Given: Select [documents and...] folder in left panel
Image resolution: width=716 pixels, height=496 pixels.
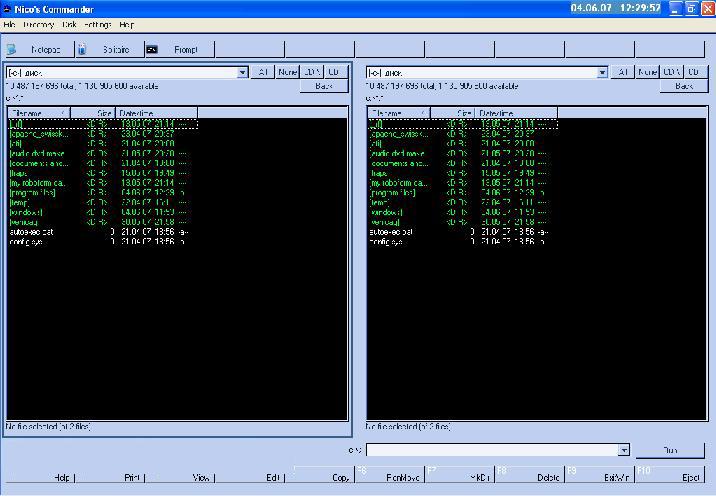Looking at the screenshot, I should tap(39, 163).
